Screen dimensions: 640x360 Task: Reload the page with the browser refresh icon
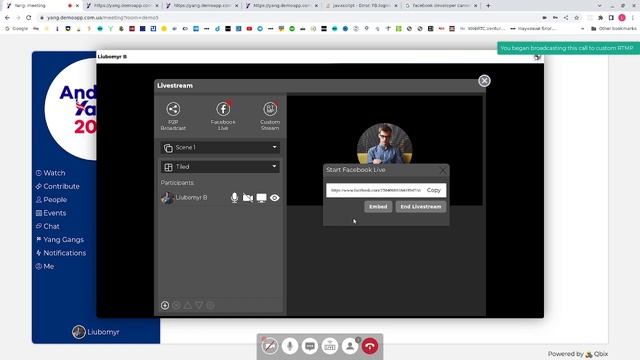pos(29,18)
